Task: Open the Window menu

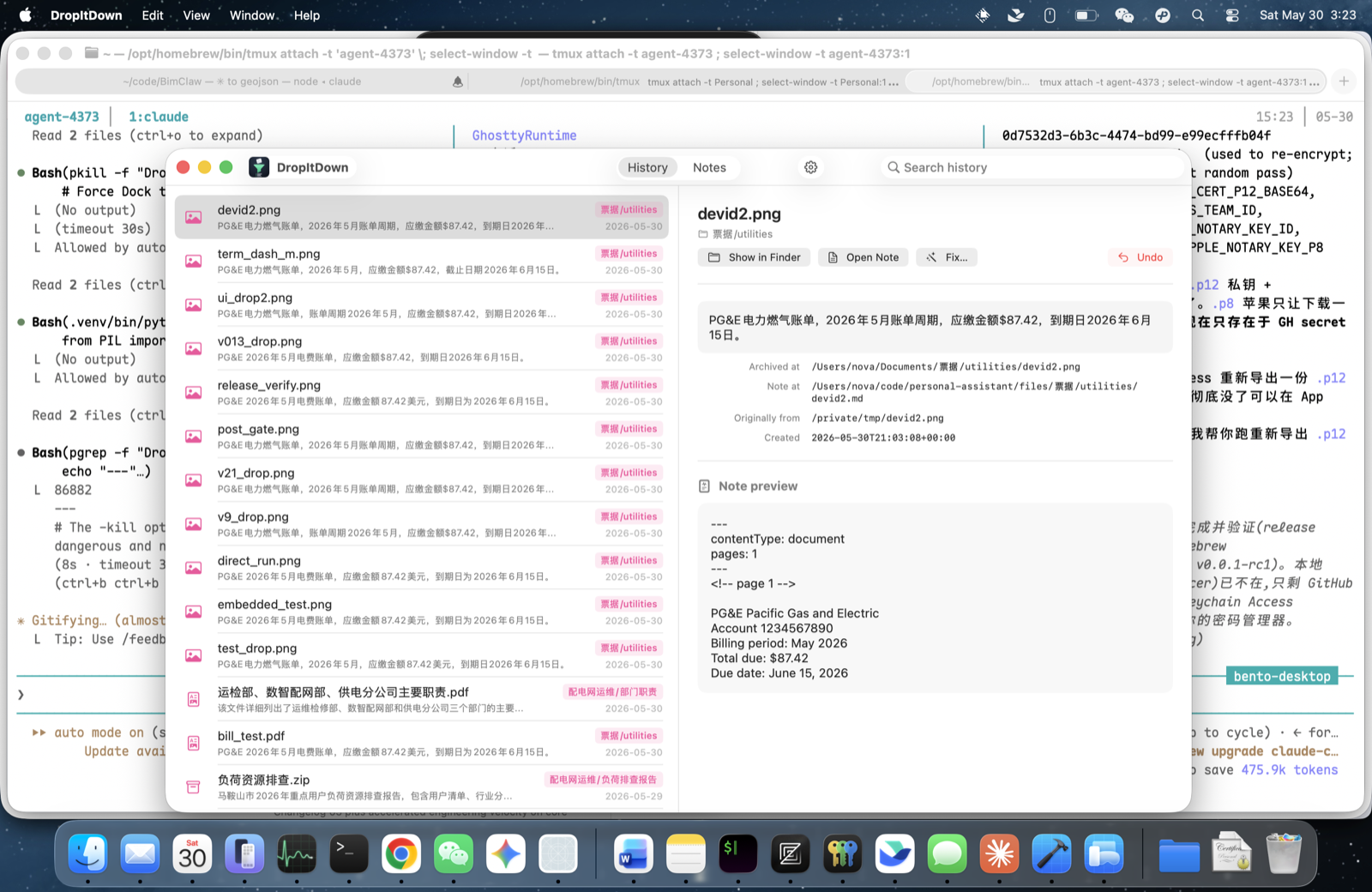Action: 252,15
